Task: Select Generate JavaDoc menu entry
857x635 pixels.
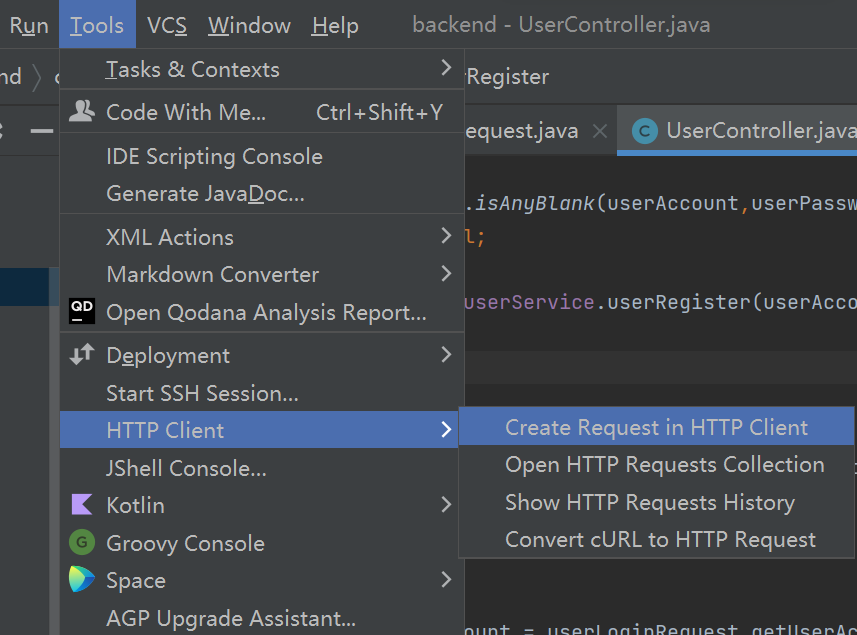Action: pyautogui.click(x=205, y=194)
